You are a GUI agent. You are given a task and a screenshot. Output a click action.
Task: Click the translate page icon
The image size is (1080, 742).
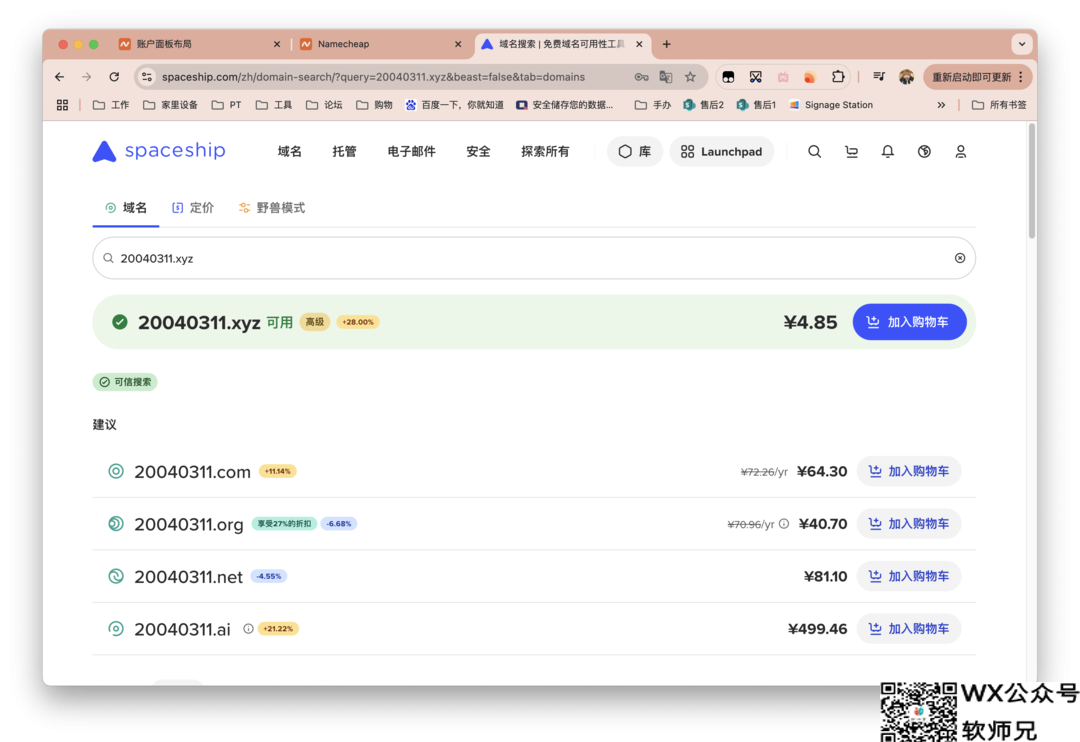tap(665, 77)
